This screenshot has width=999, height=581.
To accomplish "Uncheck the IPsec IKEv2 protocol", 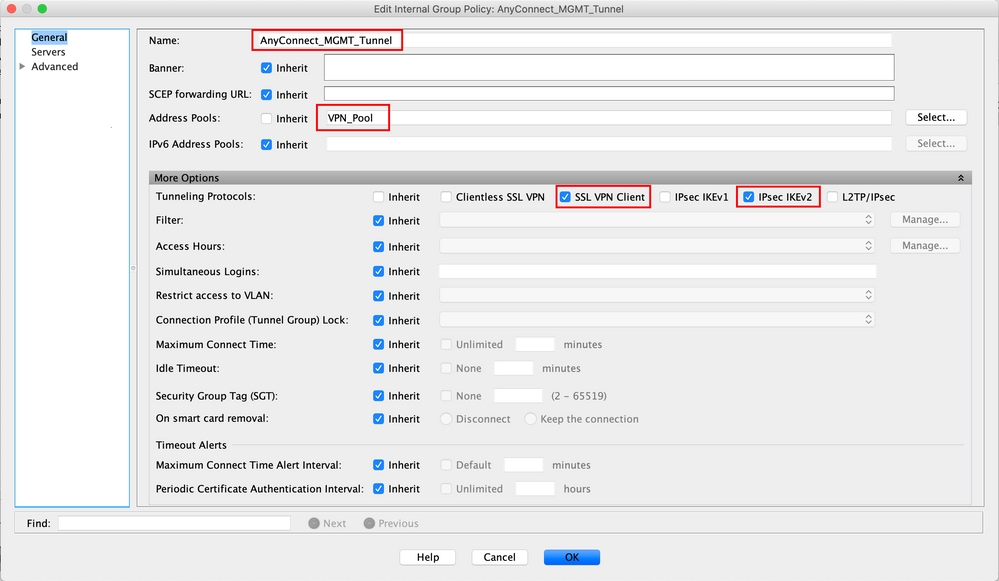I will tap(749, 197).
